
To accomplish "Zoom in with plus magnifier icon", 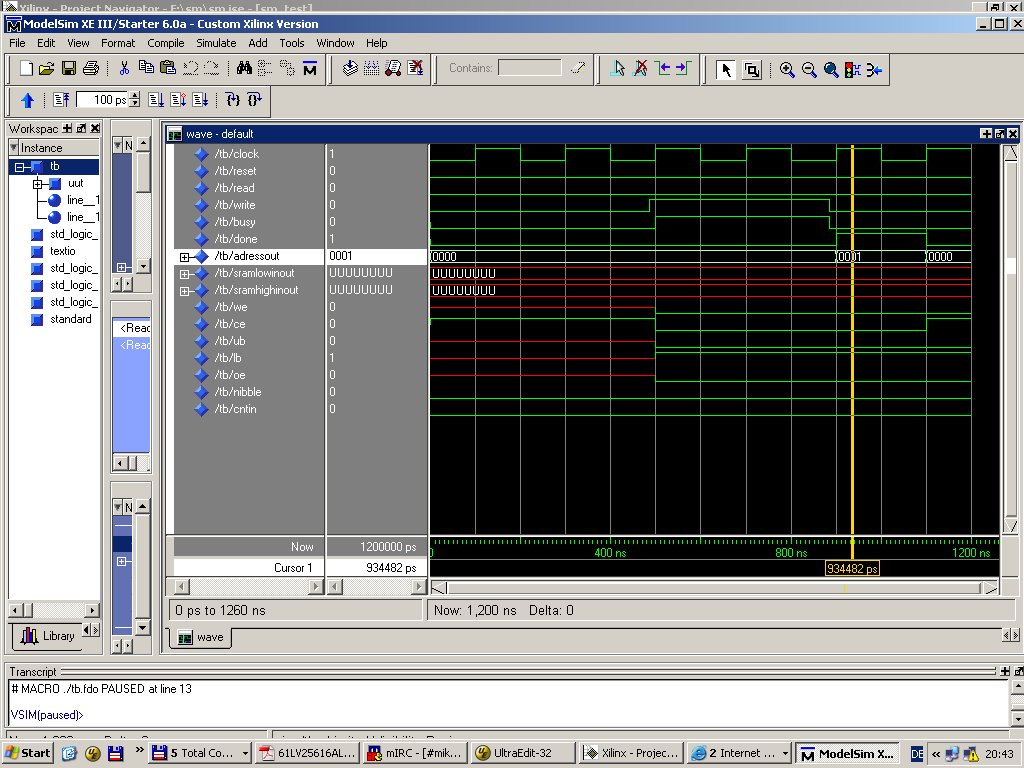I will pos(788,69).
